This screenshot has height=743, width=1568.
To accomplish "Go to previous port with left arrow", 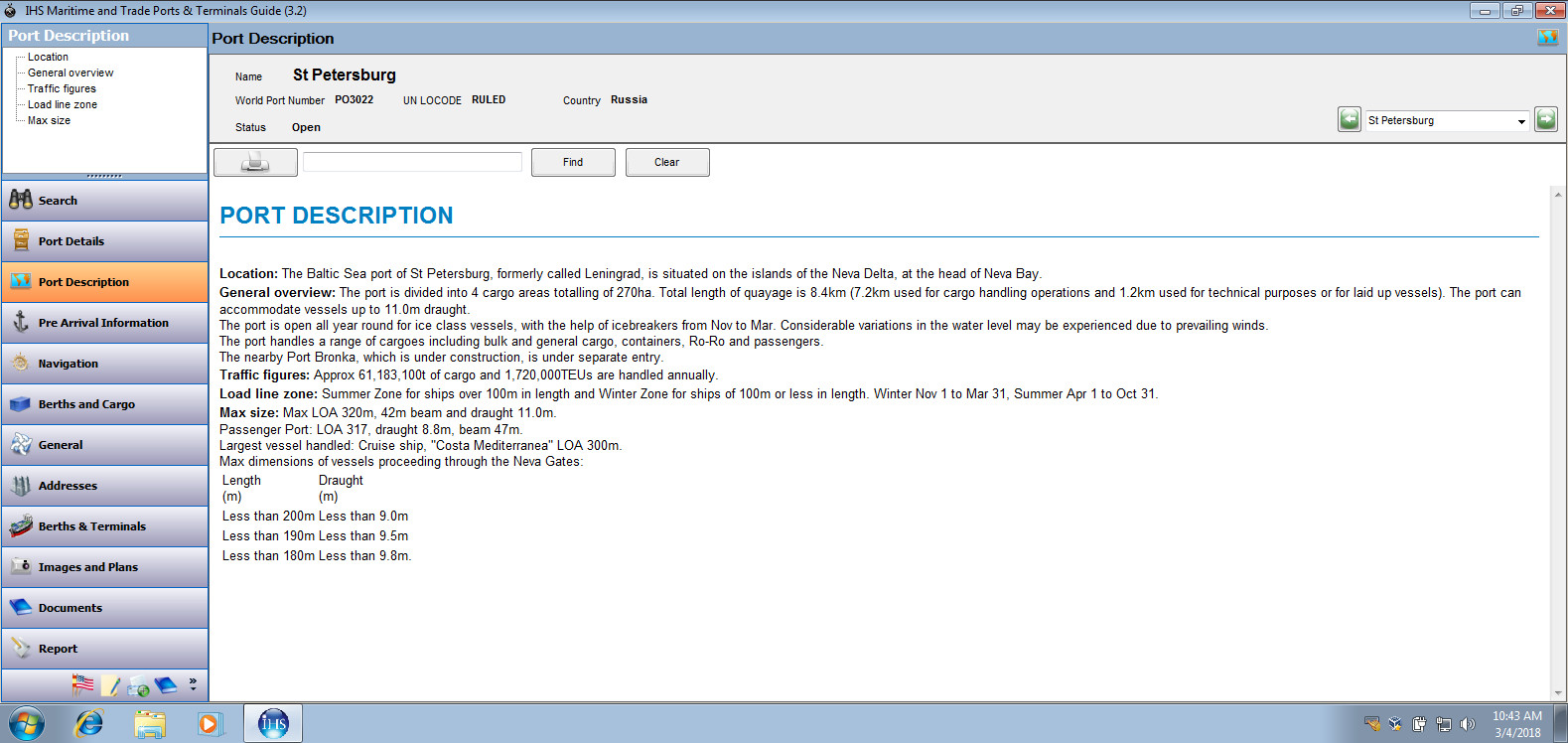I will pos(1349,120).
